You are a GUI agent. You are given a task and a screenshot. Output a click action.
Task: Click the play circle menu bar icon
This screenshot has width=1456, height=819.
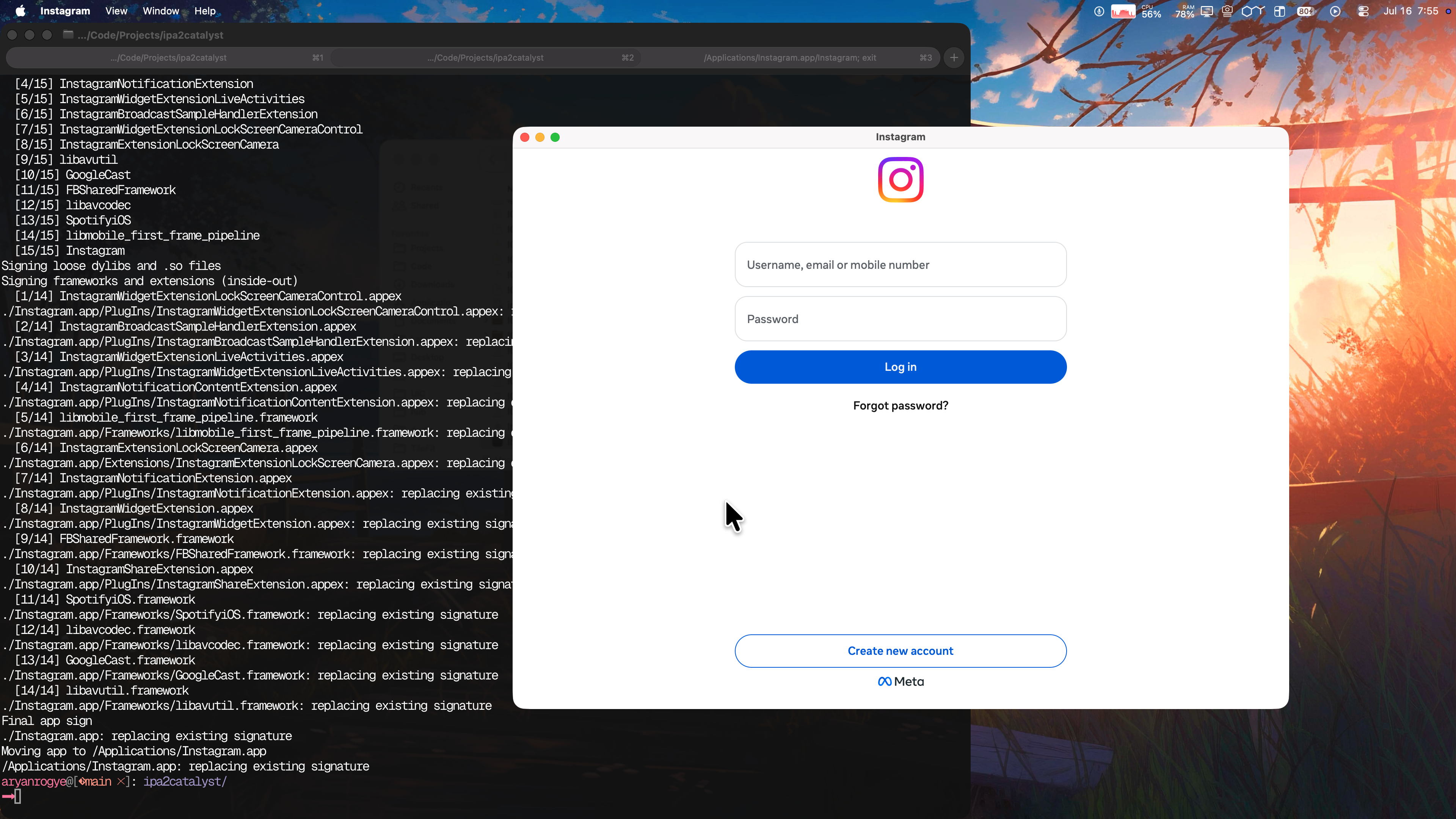(1335, 11)
